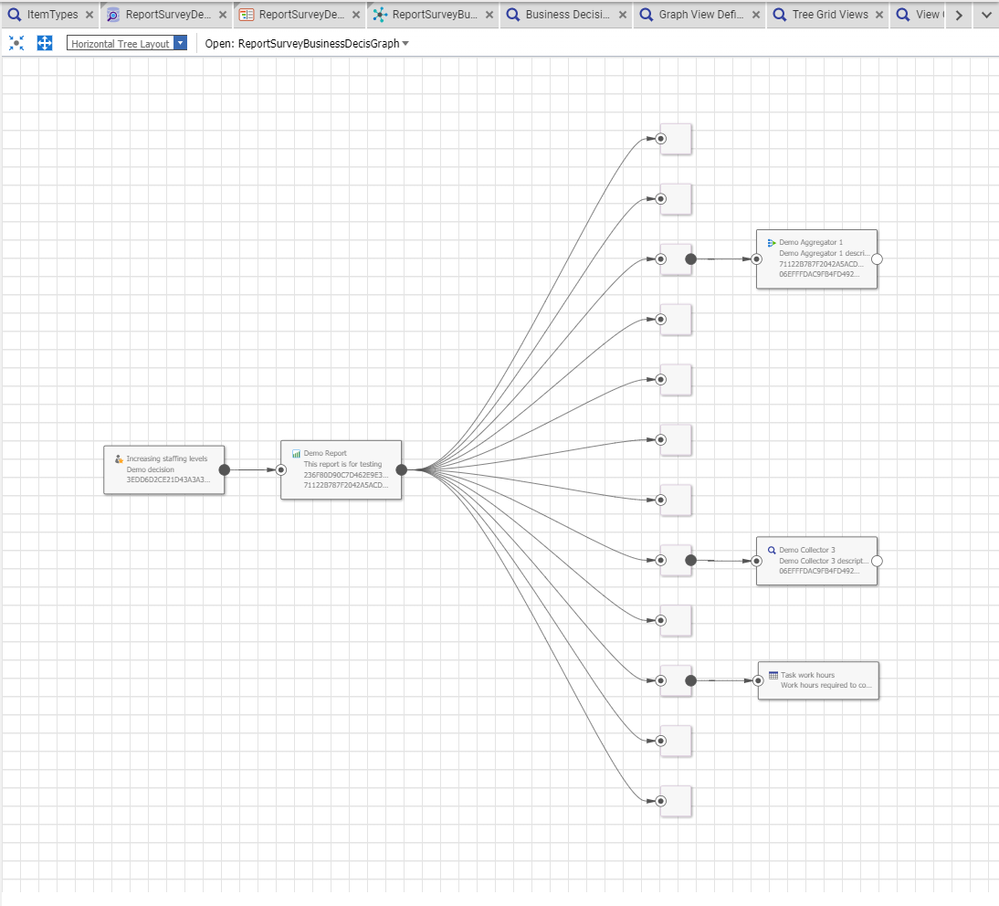Click the Task work hours table icon
The width and height of the screenshot is (999, 906).
coord(773,675)
